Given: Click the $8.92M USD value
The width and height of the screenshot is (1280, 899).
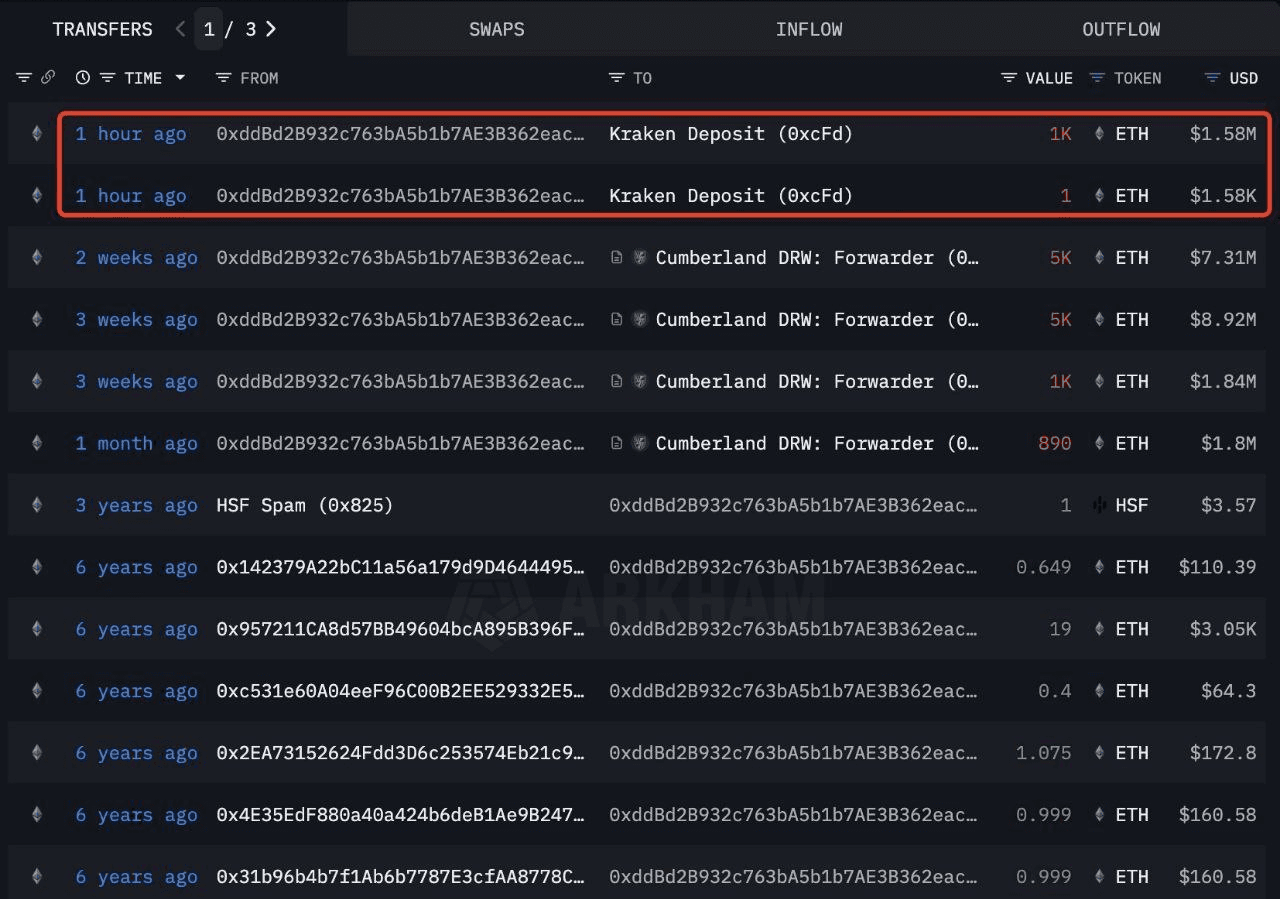Looking at the screenshot, I should 1223,319.
